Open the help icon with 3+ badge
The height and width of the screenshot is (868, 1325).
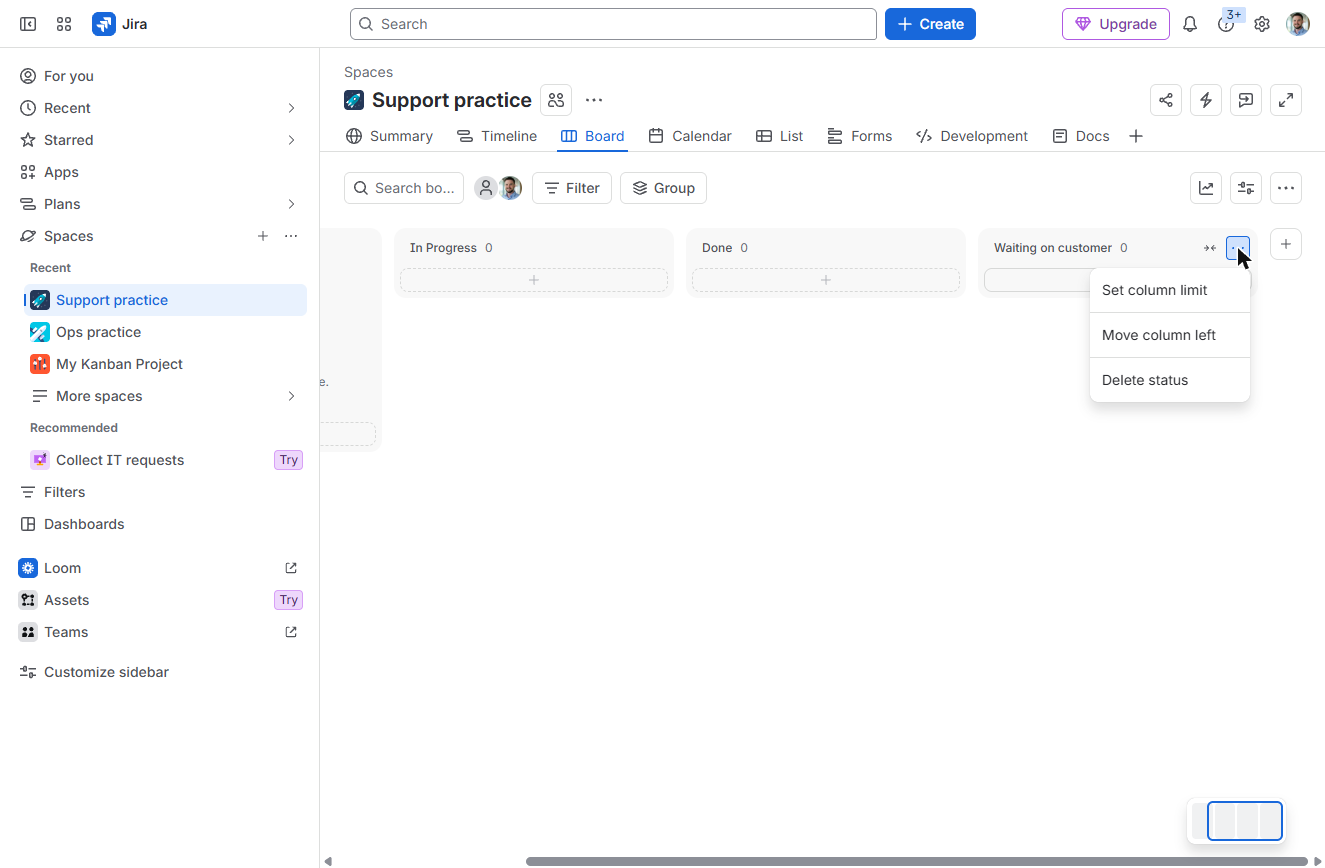[x=1226, y=24]
